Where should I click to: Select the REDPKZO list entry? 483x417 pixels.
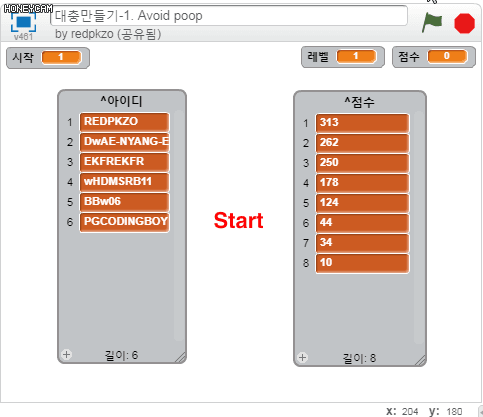124,122
